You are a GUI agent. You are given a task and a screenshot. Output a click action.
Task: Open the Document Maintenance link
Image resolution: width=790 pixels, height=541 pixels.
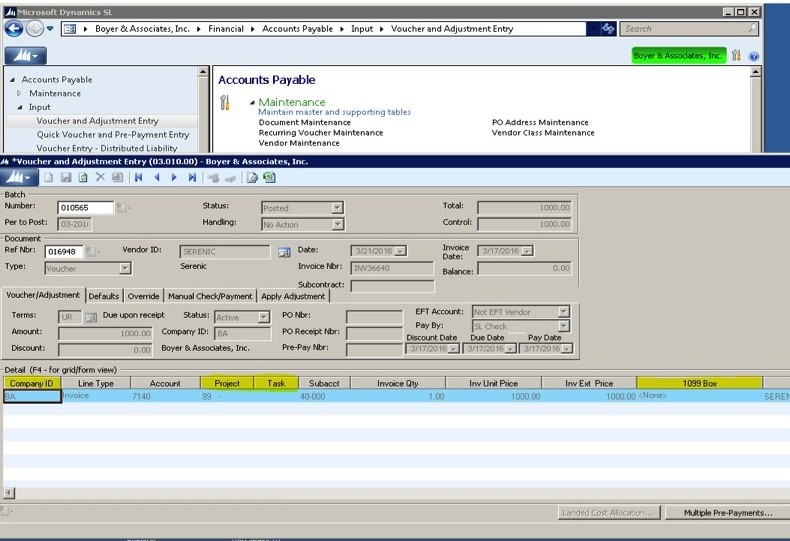[304, 122]
